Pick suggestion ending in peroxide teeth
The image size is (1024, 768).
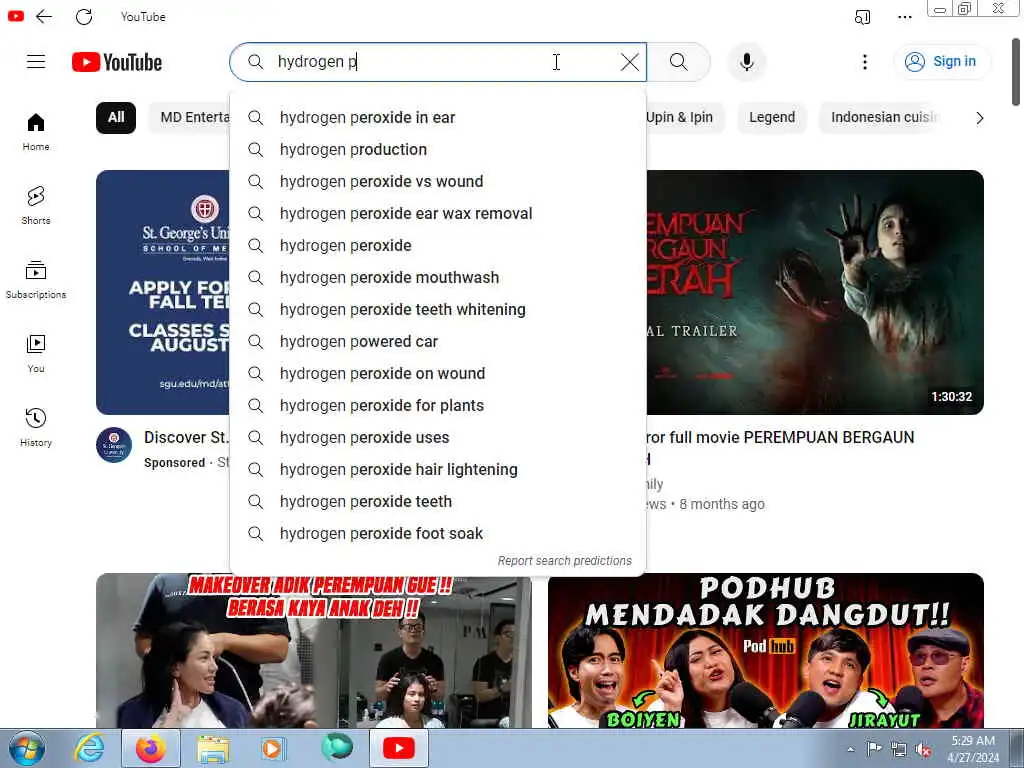point(438,502)
